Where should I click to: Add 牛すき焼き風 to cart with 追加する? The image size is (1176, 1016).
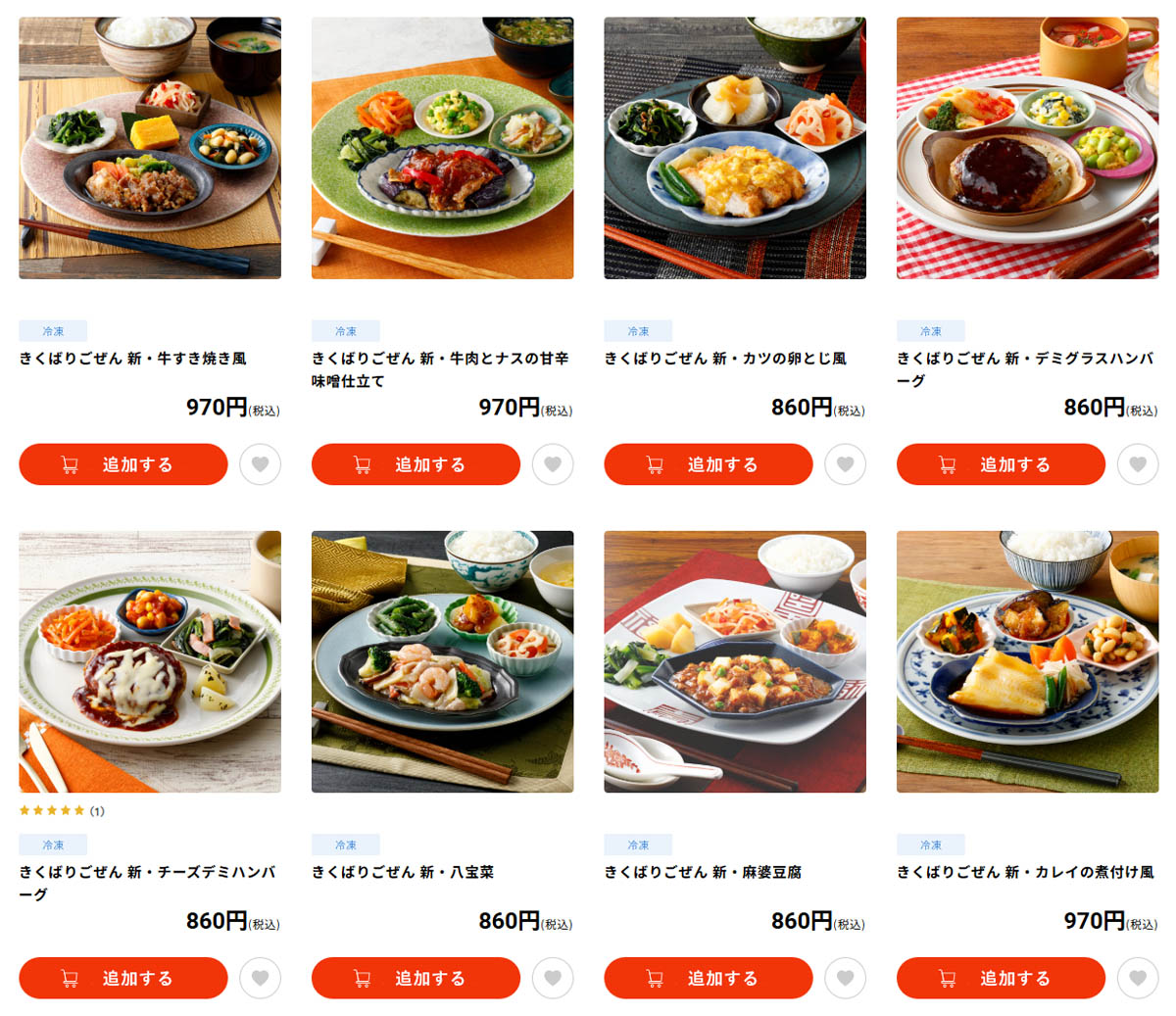[123, 464]
